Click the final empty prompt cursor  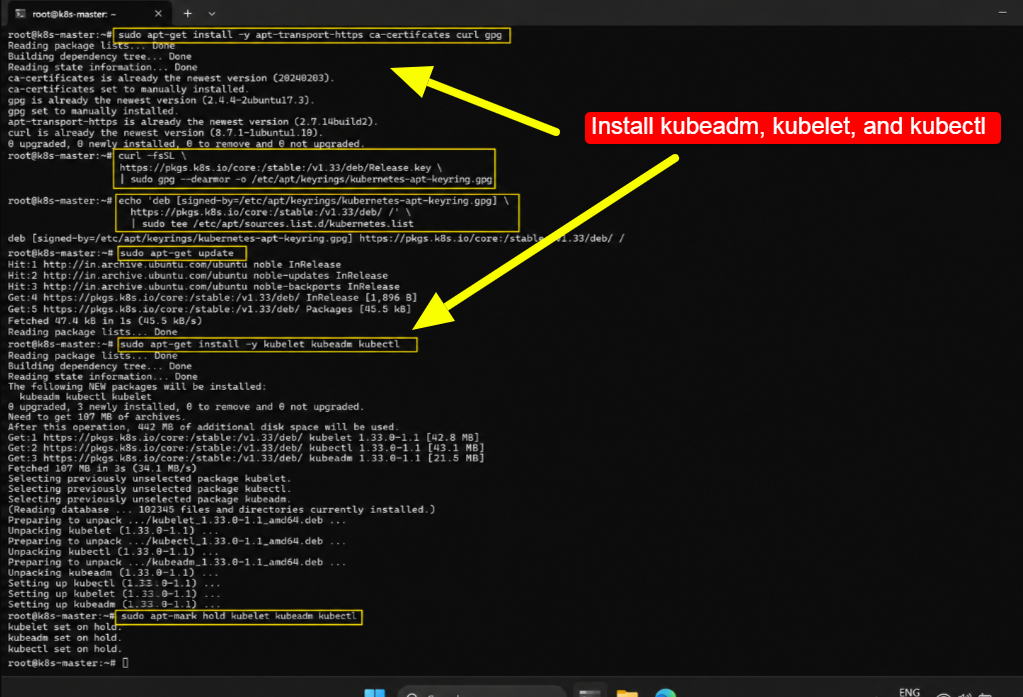[x=125, y=663]
